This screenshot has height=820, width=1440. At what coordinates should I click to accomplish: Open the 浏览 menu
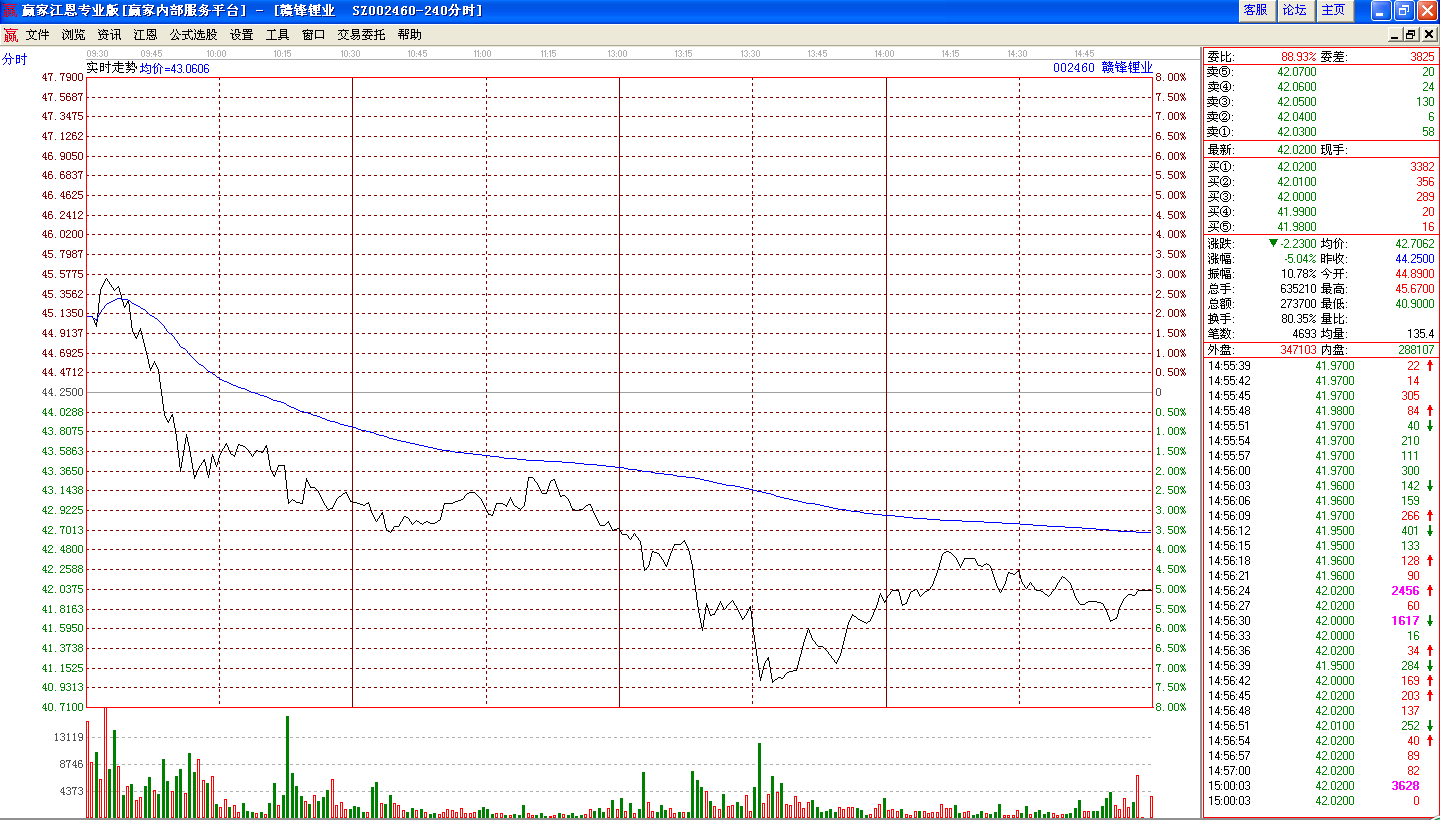coord(74,34)
